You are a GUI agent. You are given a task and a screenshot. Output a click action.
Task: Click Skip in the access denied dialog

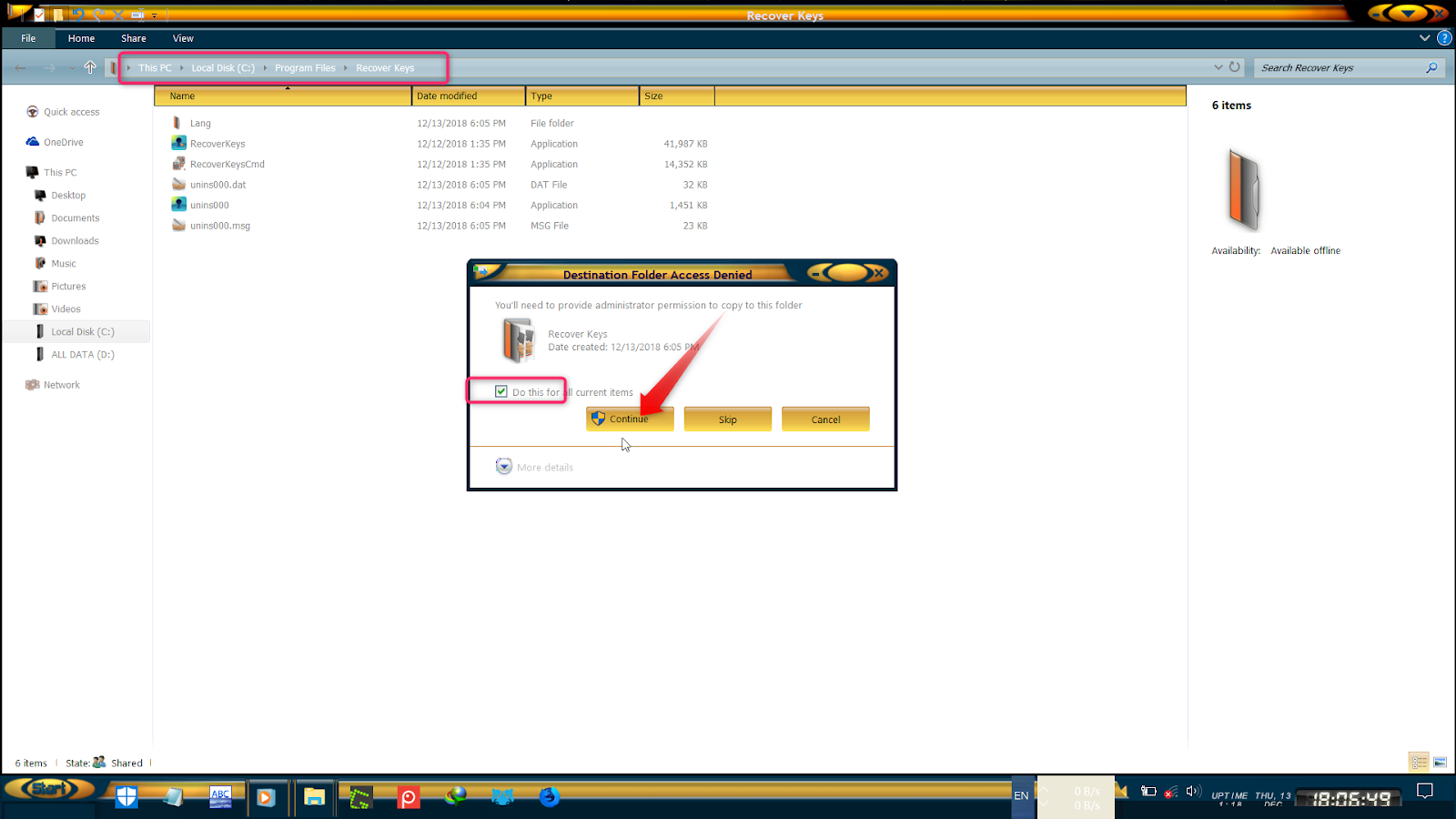[x=728, y=419]
